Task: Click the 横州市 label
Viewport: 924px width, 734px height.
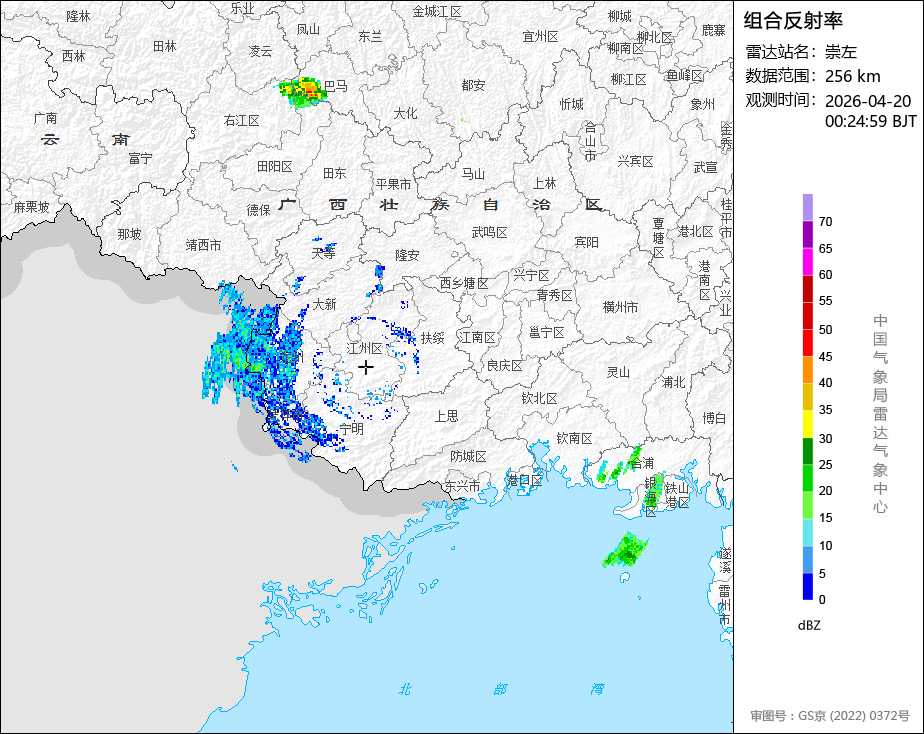Action: (x=621, y=308)
